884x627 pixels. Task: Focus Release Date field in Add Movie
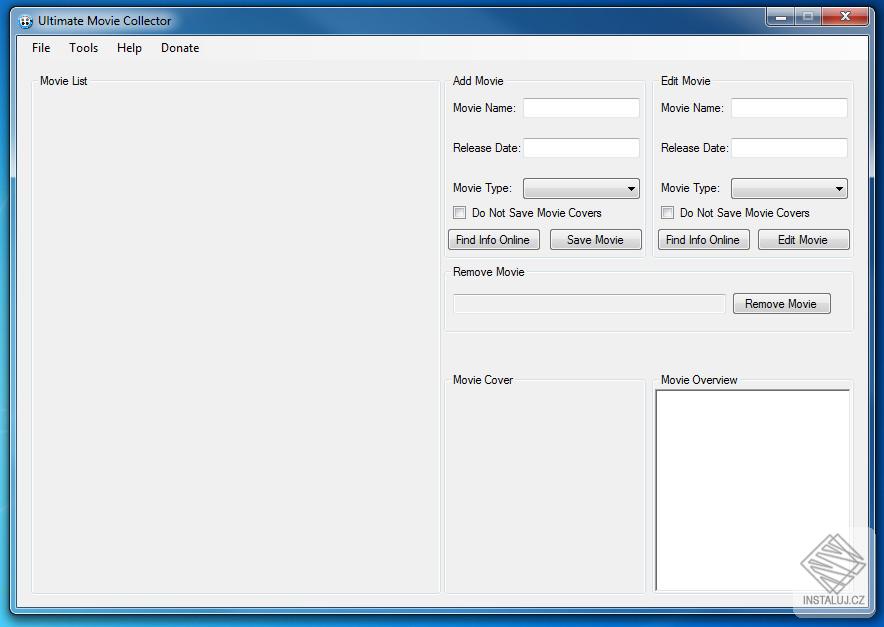[x=581, y=148]
